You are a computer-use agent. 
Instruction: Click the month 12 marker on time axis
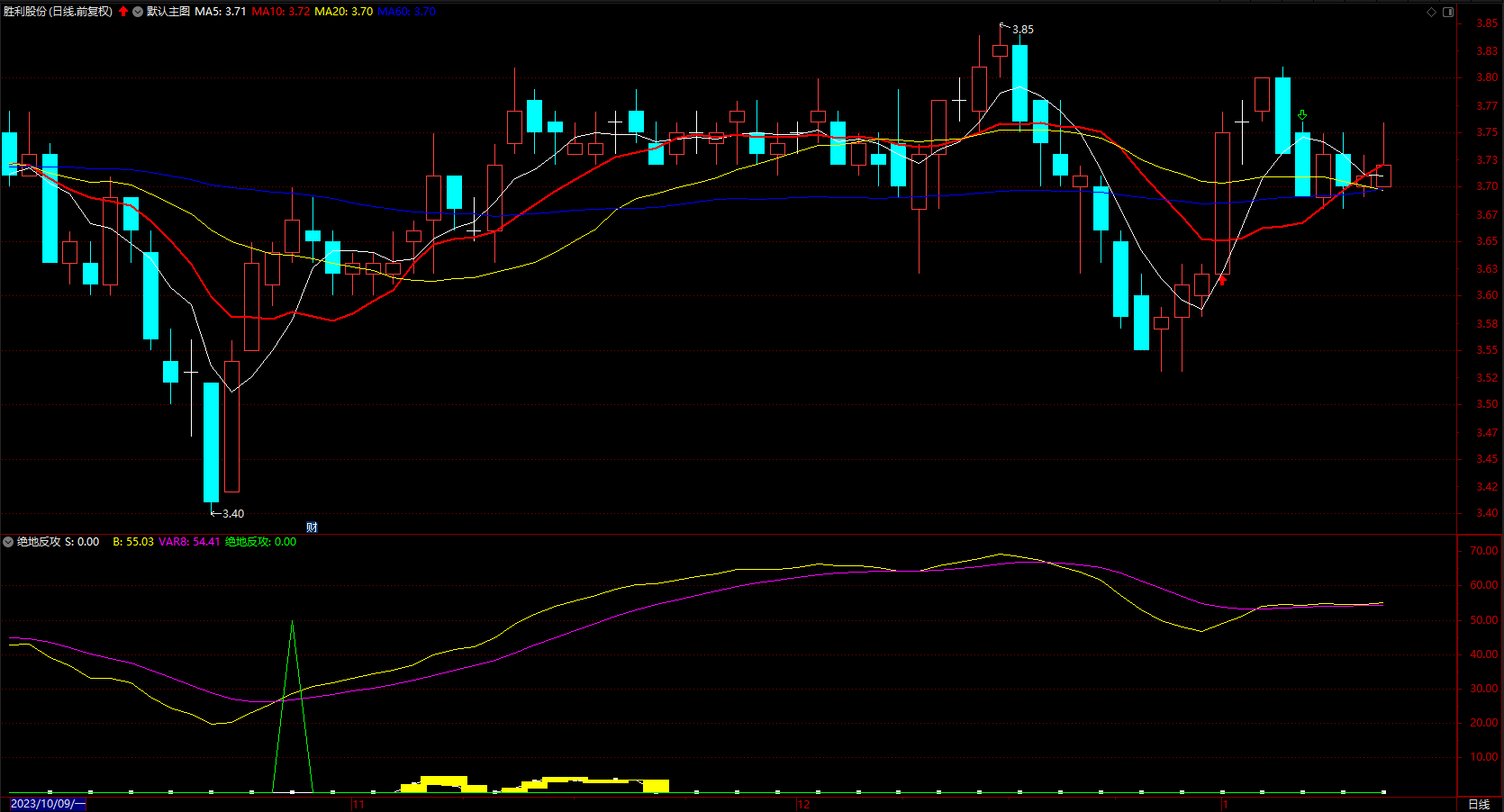coord(803,804)
